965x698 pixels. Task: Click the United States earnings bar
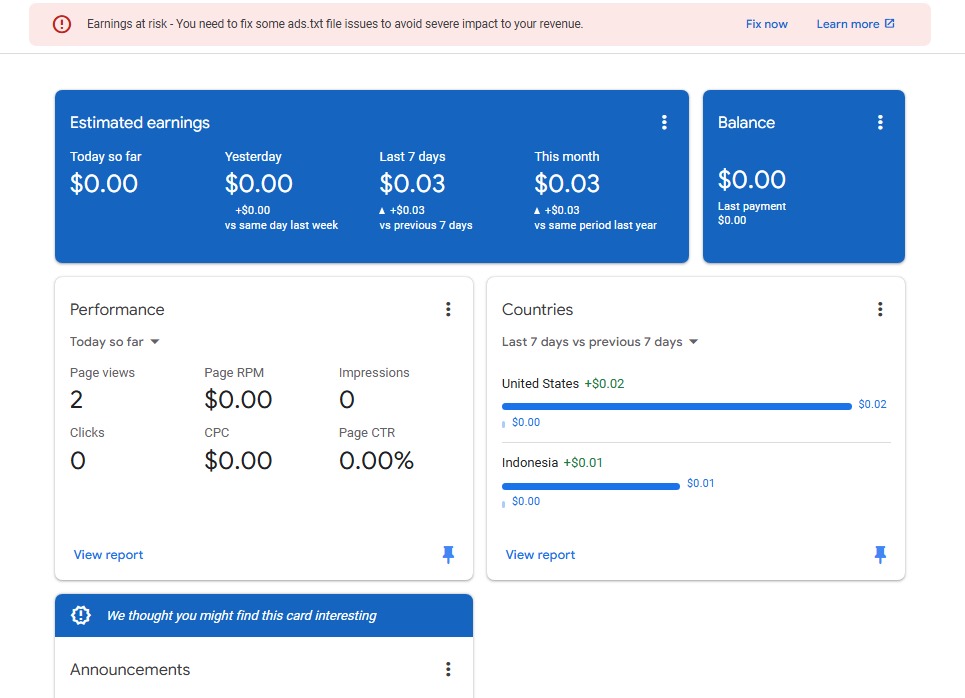coord(676,406)
